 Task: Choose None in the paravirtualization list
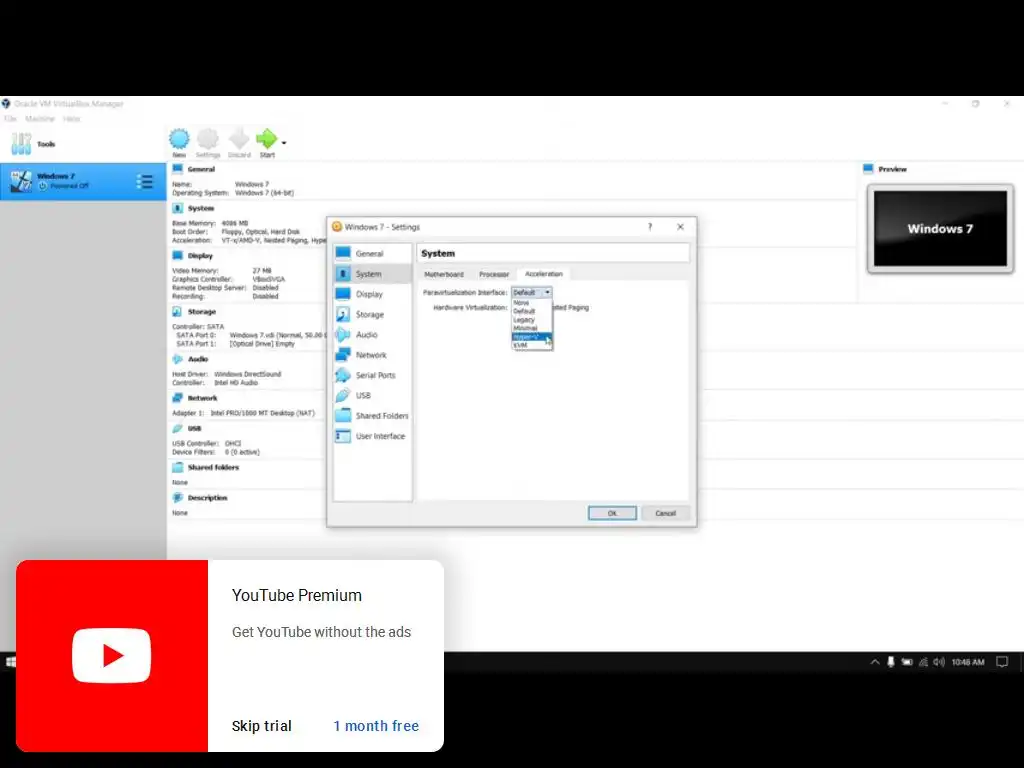pyautogui.click(x=532, y=302)
